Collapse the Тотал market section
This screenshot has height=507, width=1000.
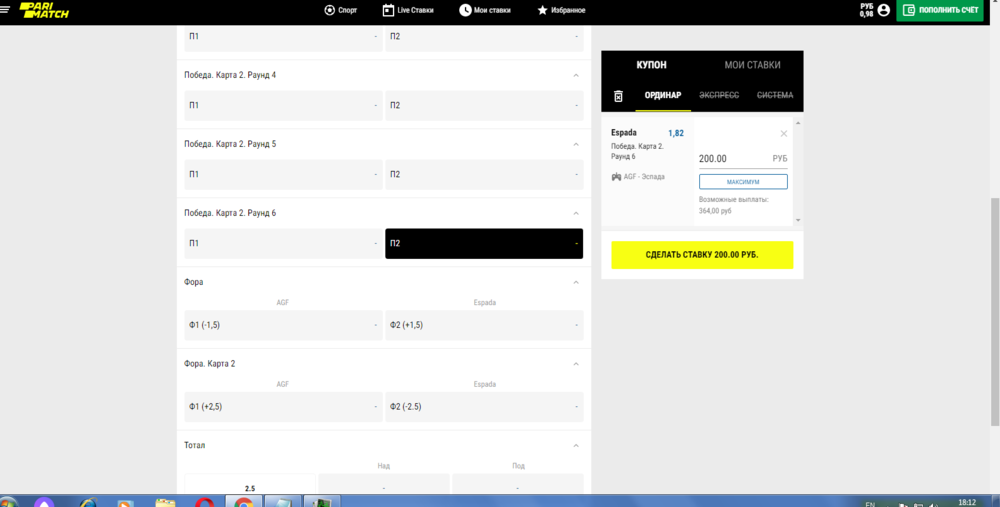click(576, 445)
